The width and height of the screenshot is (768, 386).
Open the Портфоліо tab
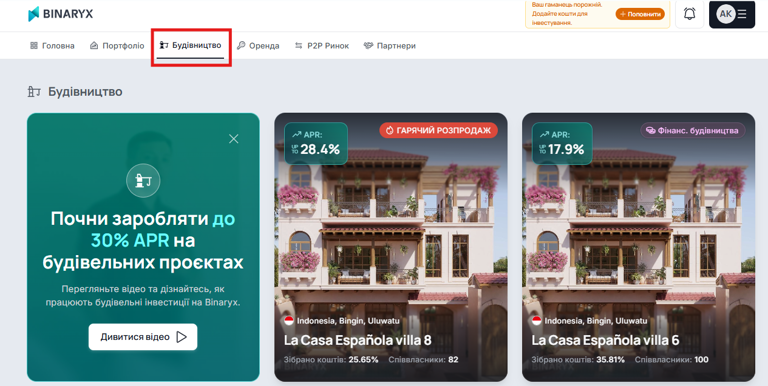(117, 46)
